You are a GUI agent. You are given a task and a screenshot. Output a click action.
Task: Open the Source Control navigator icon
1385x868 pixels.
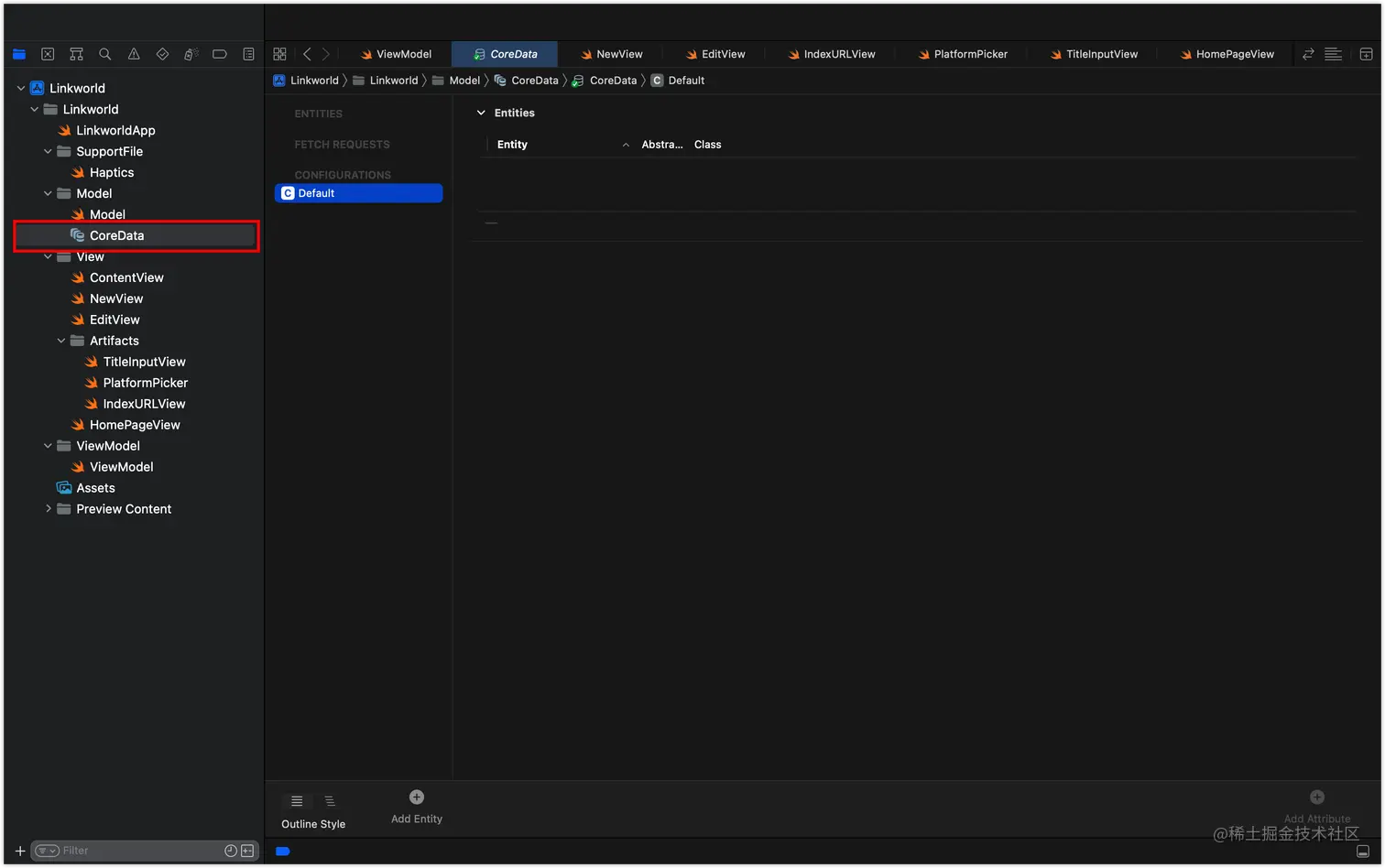48,54
